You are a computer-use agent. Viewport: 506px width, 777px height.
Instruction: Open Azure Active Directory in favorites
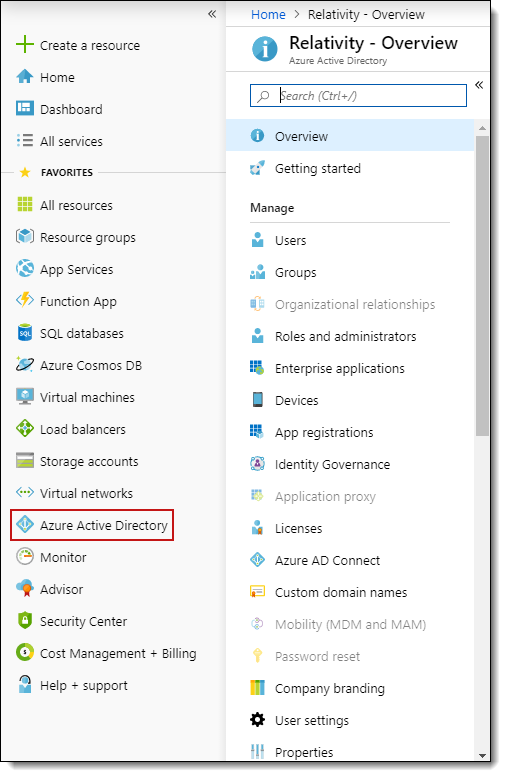pos(92,525)
